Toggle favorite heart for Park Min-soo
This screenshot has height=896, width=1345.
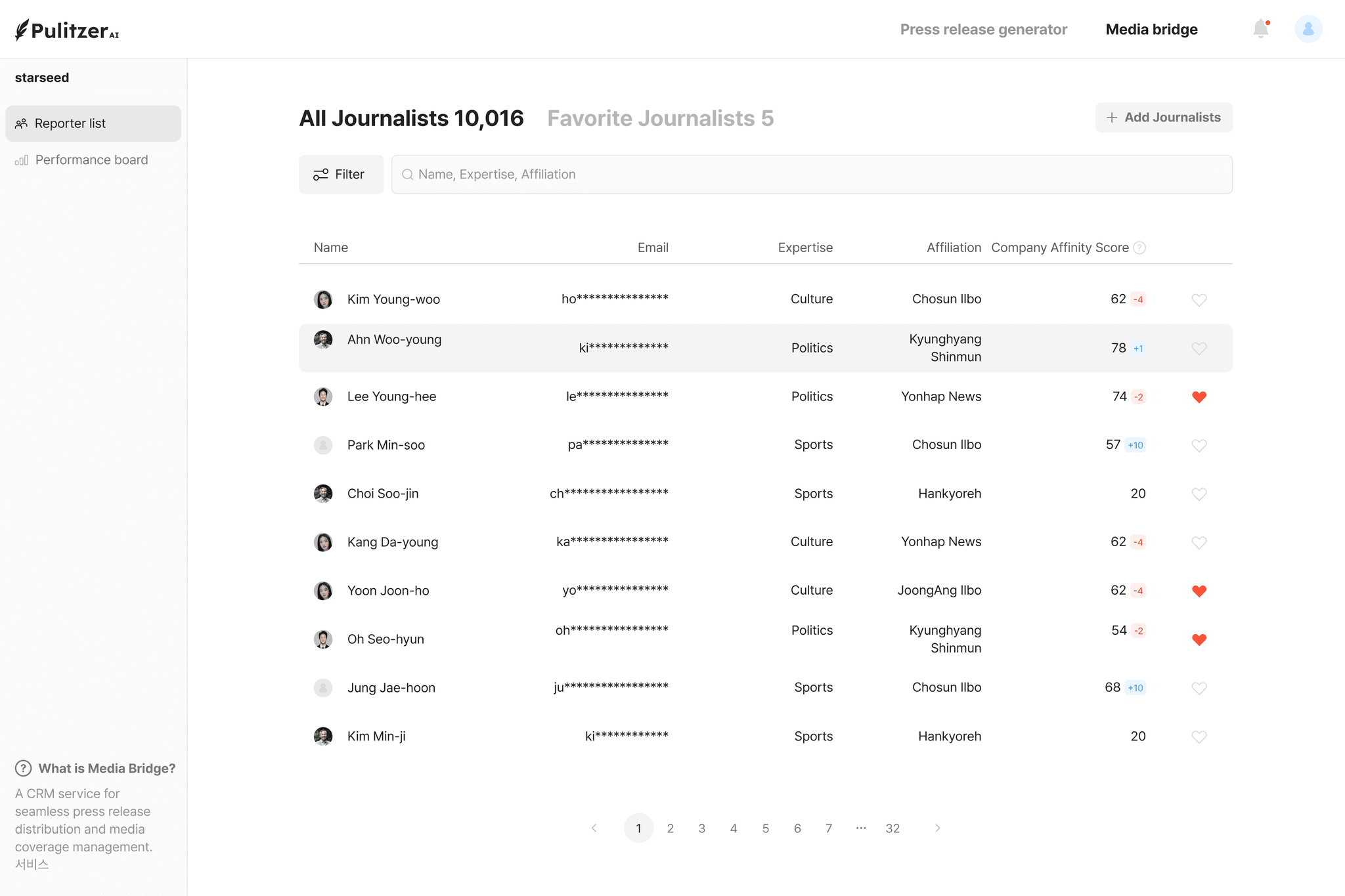tap(1199, 445)
